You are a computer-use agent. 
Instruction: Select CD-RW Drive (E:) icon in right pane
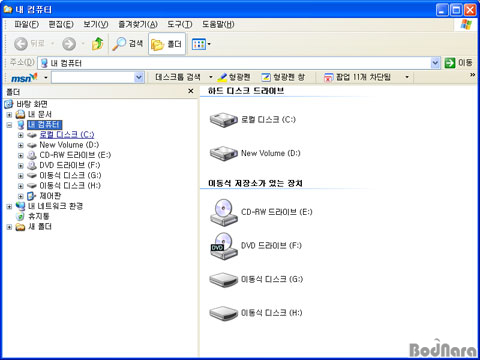pyautogui.click(x=224, y=212)
